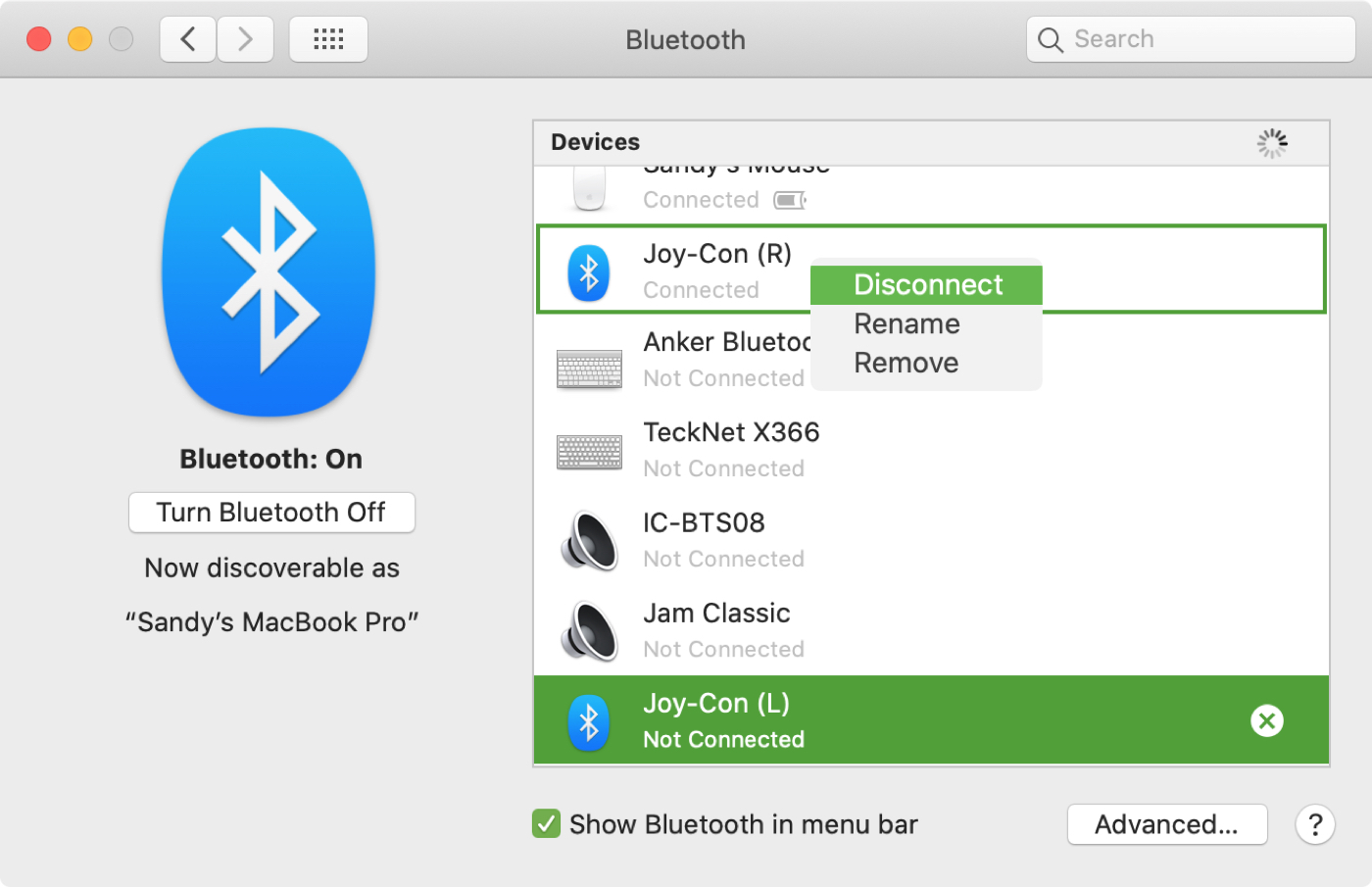The height and width of the screenshot is (887, 1372).
Task: Click the Jam Classic speaker icon
Action: pos(589,631)
